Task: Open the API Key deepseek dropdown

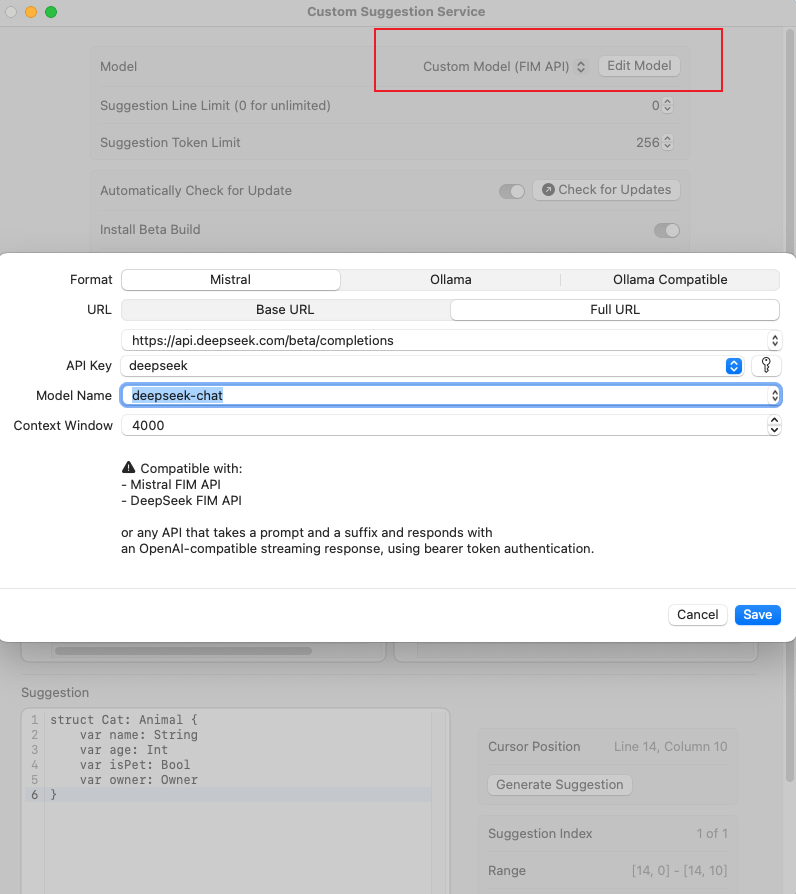Action: coord(734,366)
